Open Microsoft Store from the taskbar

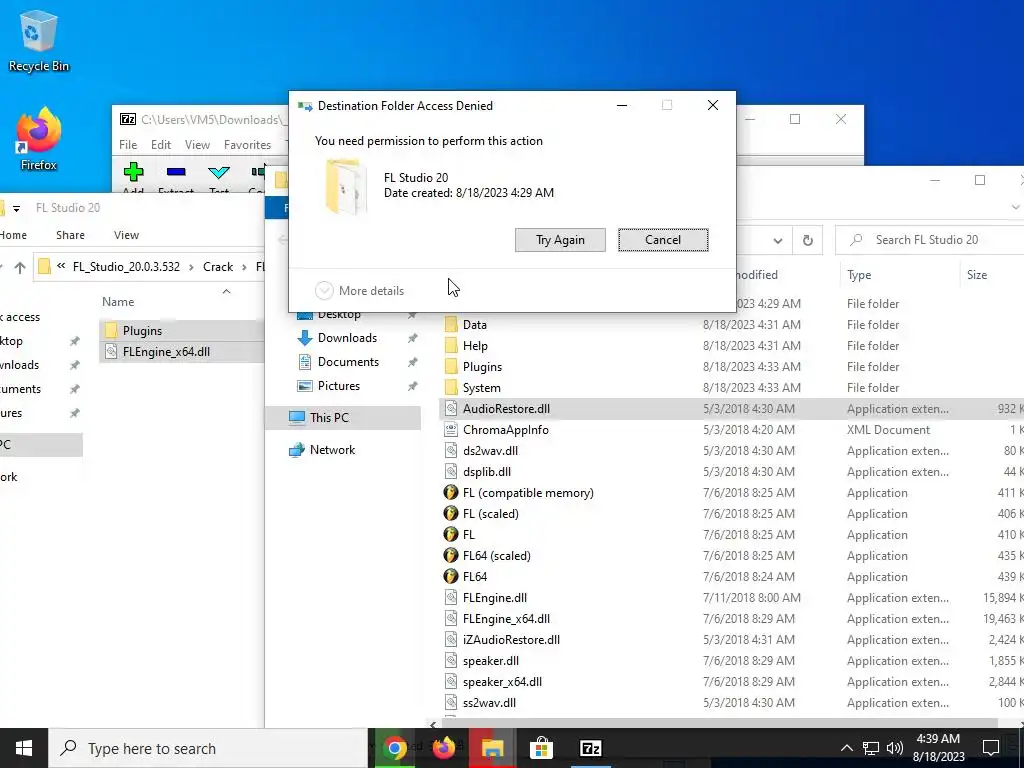(541, 748)
